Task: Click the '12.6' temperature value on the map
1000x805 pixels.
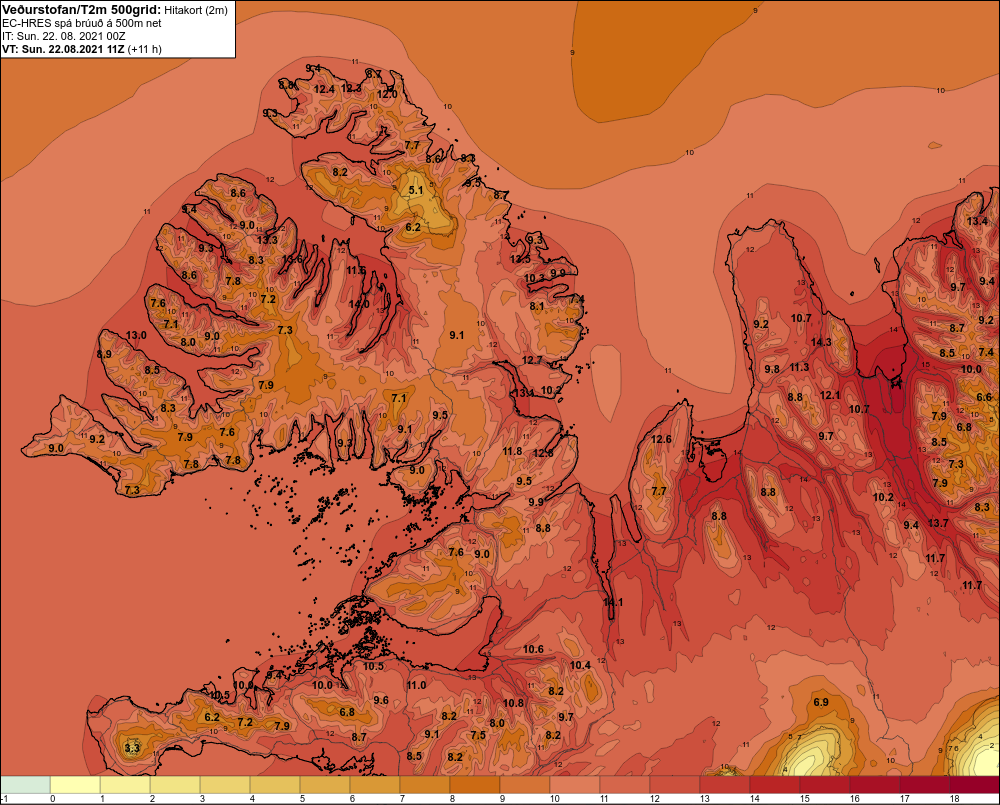Action: click(x=661, y=439)
